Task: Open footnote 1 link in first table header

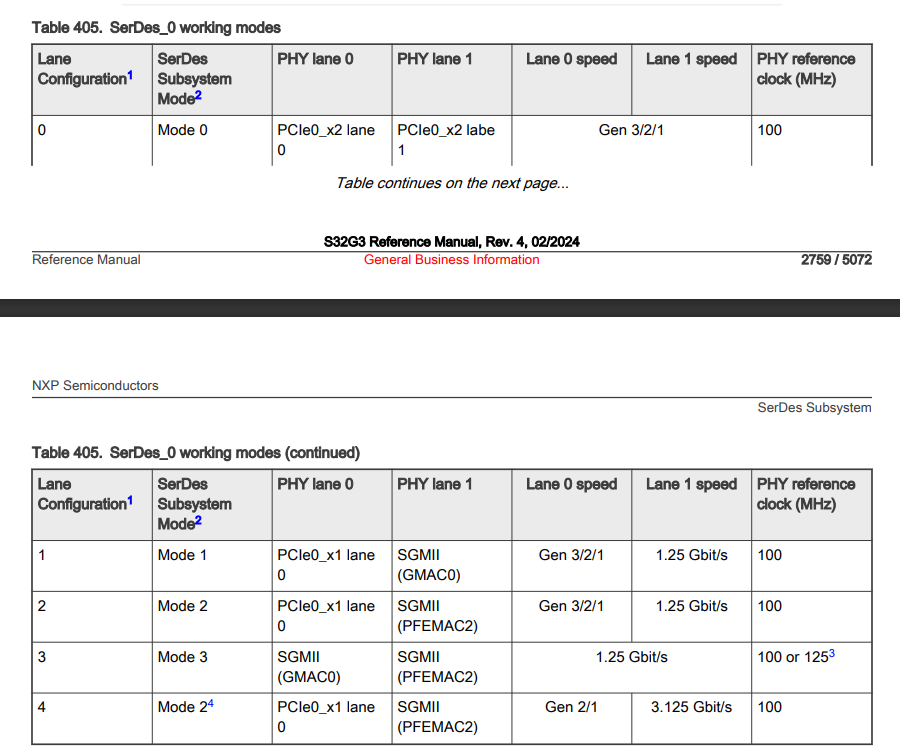Action: 130,75
